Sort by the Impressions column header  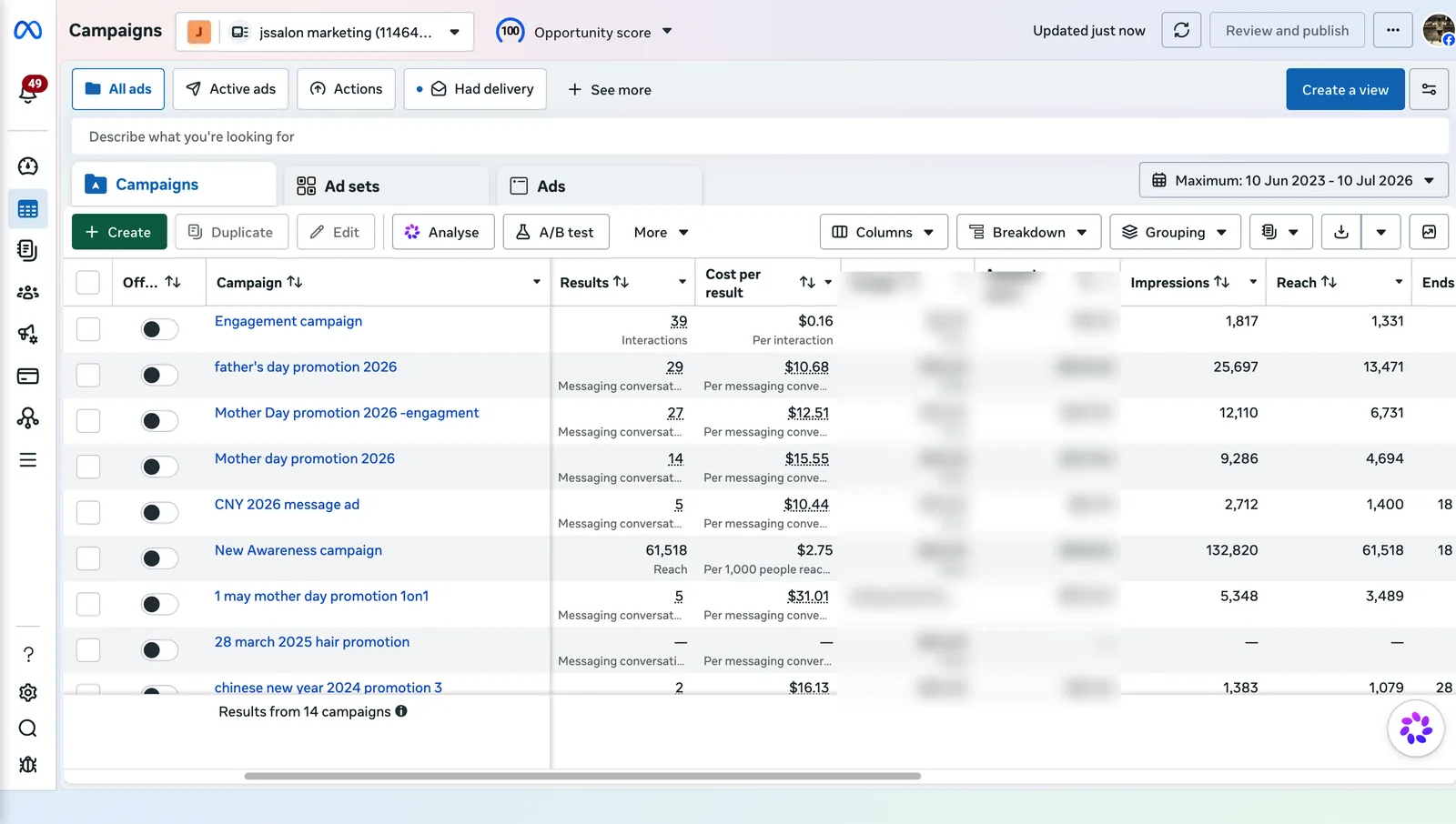1179,282
